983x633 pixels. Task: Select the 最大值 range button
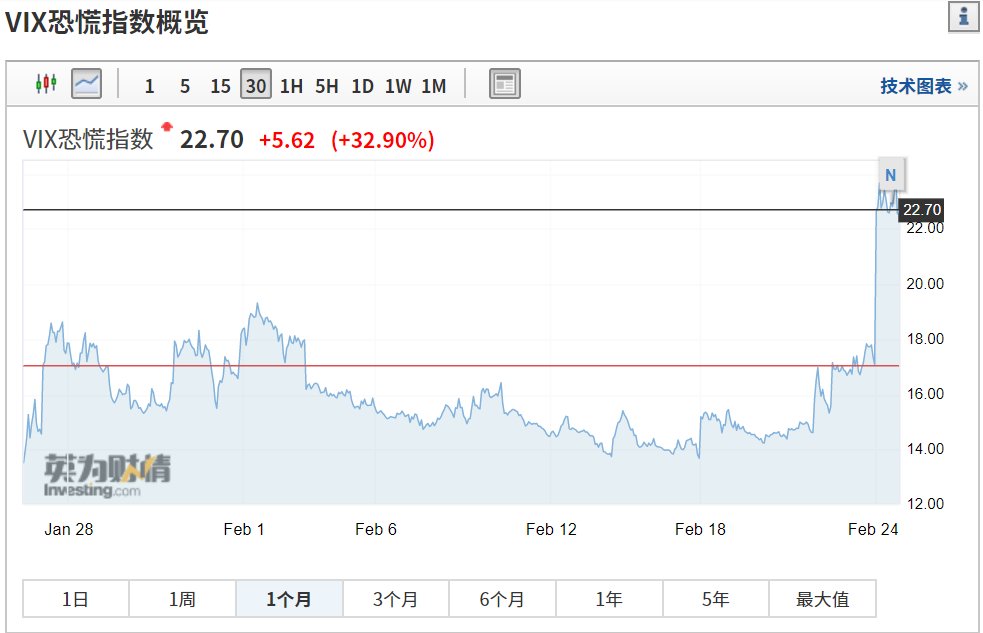tap(822, 599)
